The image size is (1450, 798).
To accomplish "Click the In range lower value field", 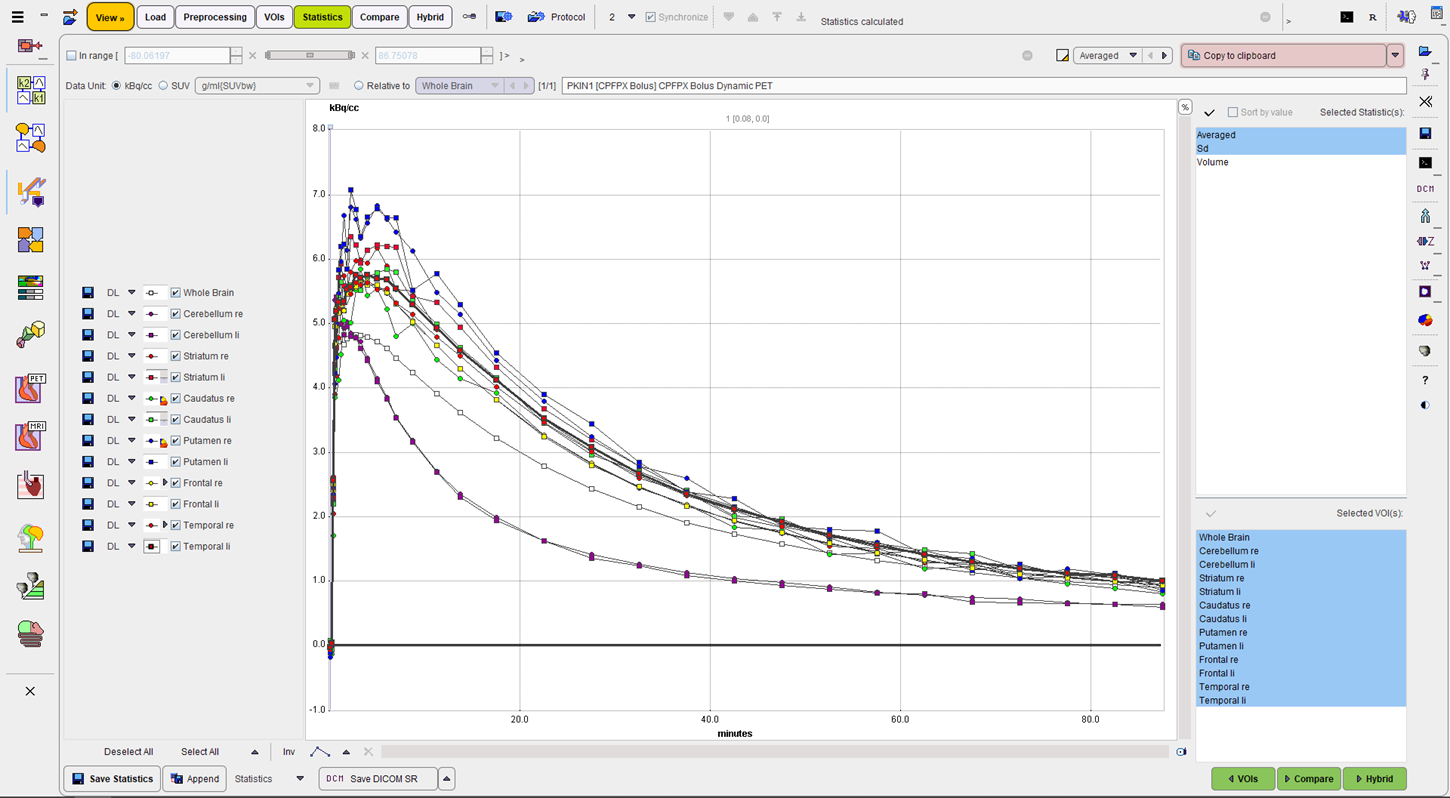I will [x=177, y=56].
